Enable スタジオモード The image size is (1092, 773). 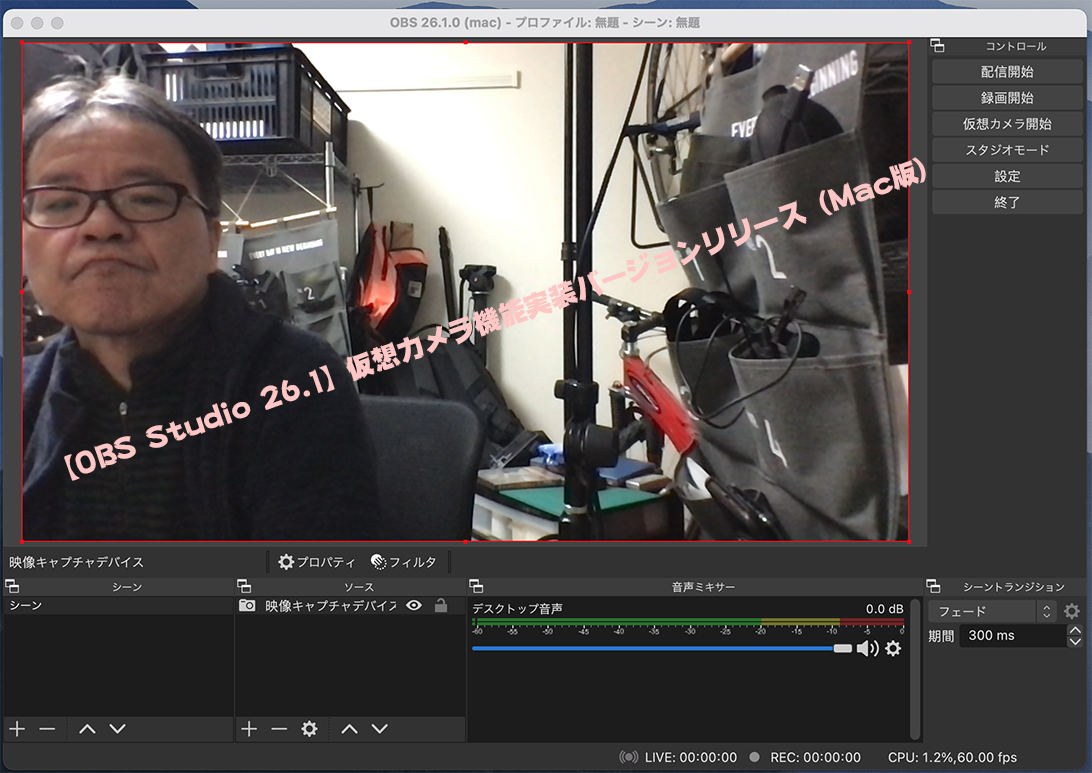point(1006,150)
